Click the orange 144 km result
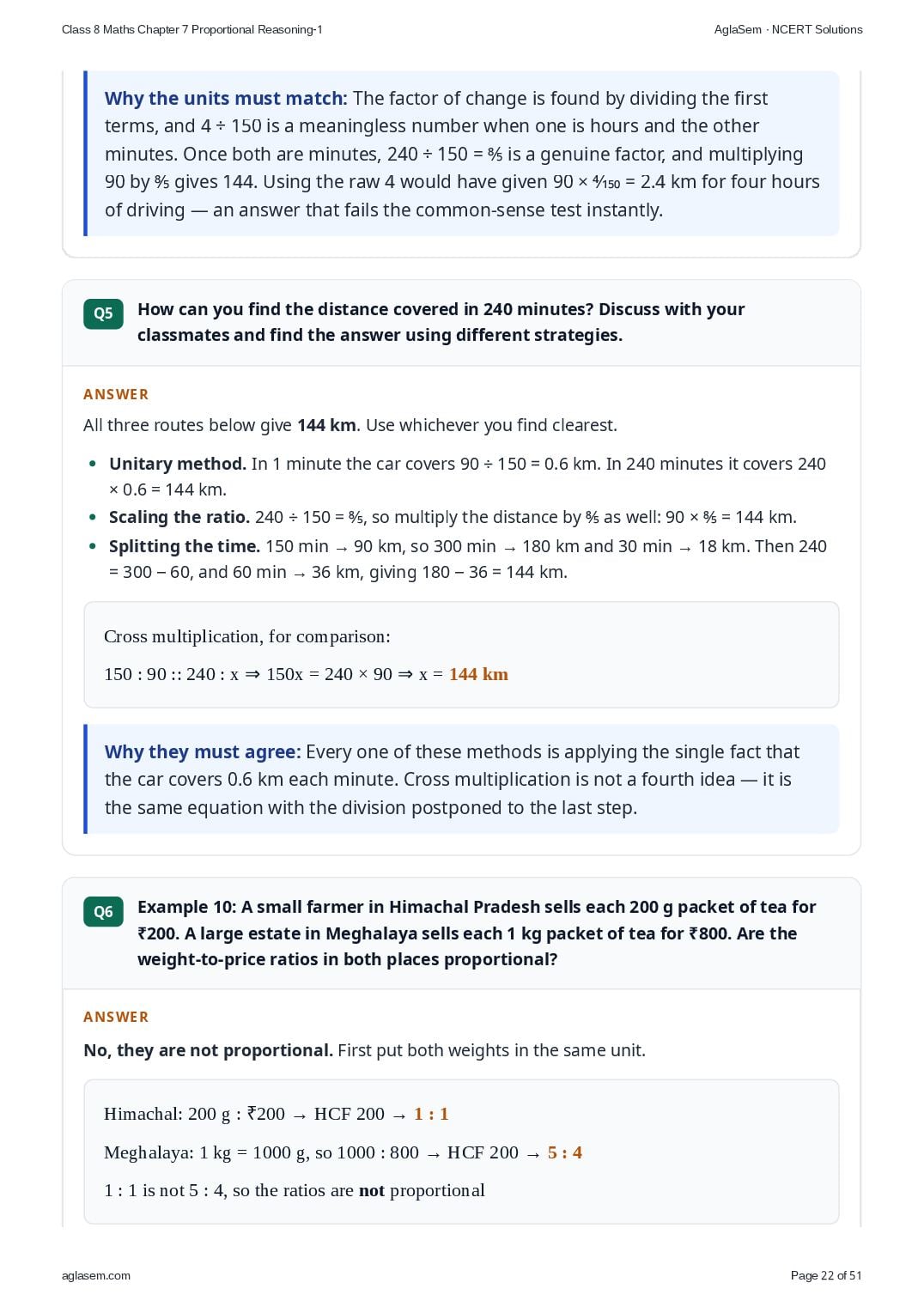Screen dimensions: 924x1307 coord(478,674)
